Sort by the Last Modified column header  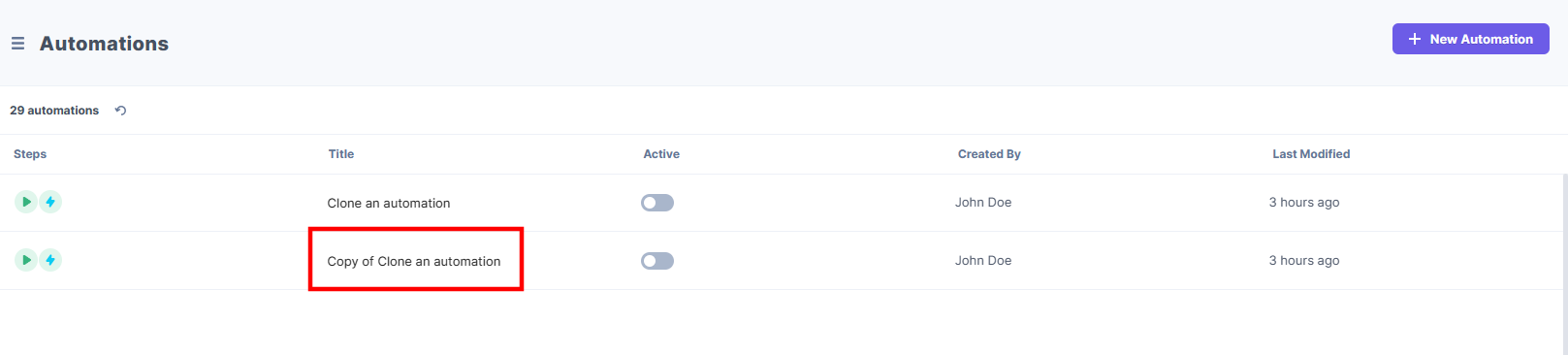pyautogui.click(x=1311, y=154)
